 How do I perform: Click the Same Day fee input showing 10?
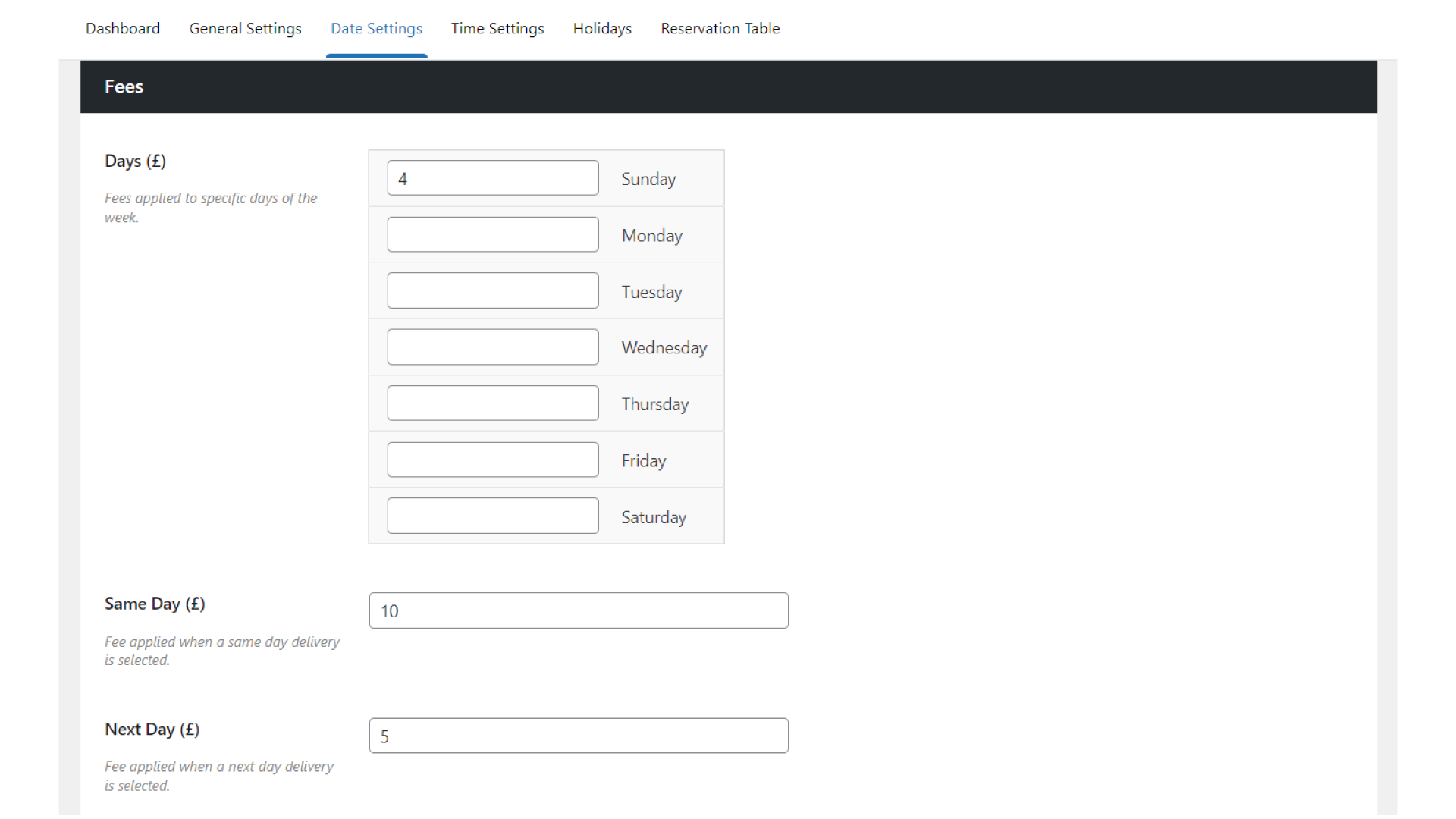click(x=579, y=610)
